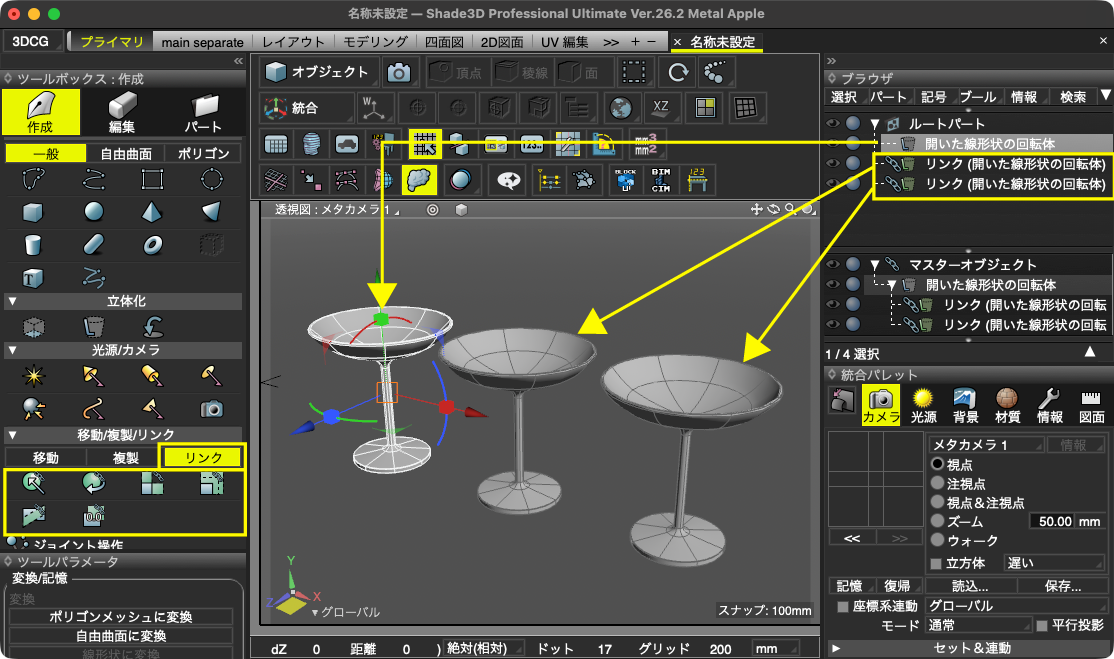Viewport: 1114px width, 659px height.
Task: Select the 開いた線形状の回転体 under ルートパート
Action: [x=989, y=144]
